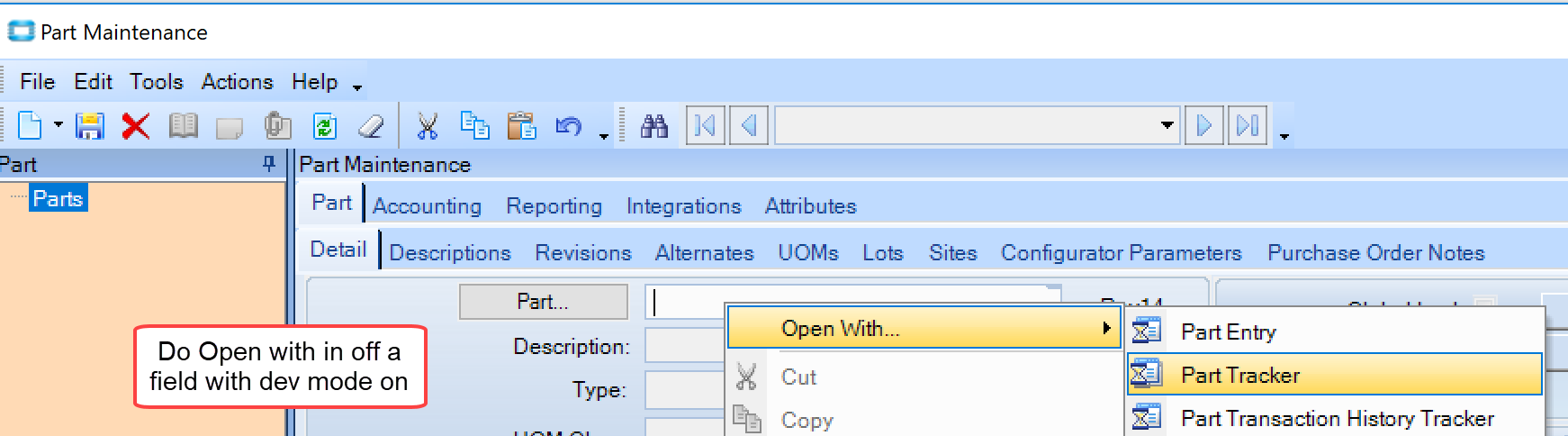Click the Undo arrow icon
The height and width of the screenshot is (436, 1568).
(x=568, y=126)
